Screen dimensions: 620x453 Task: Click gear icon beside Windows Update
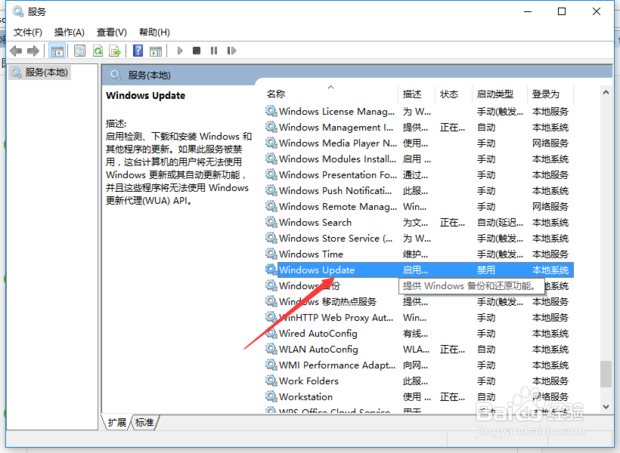[x=271, y=270]
